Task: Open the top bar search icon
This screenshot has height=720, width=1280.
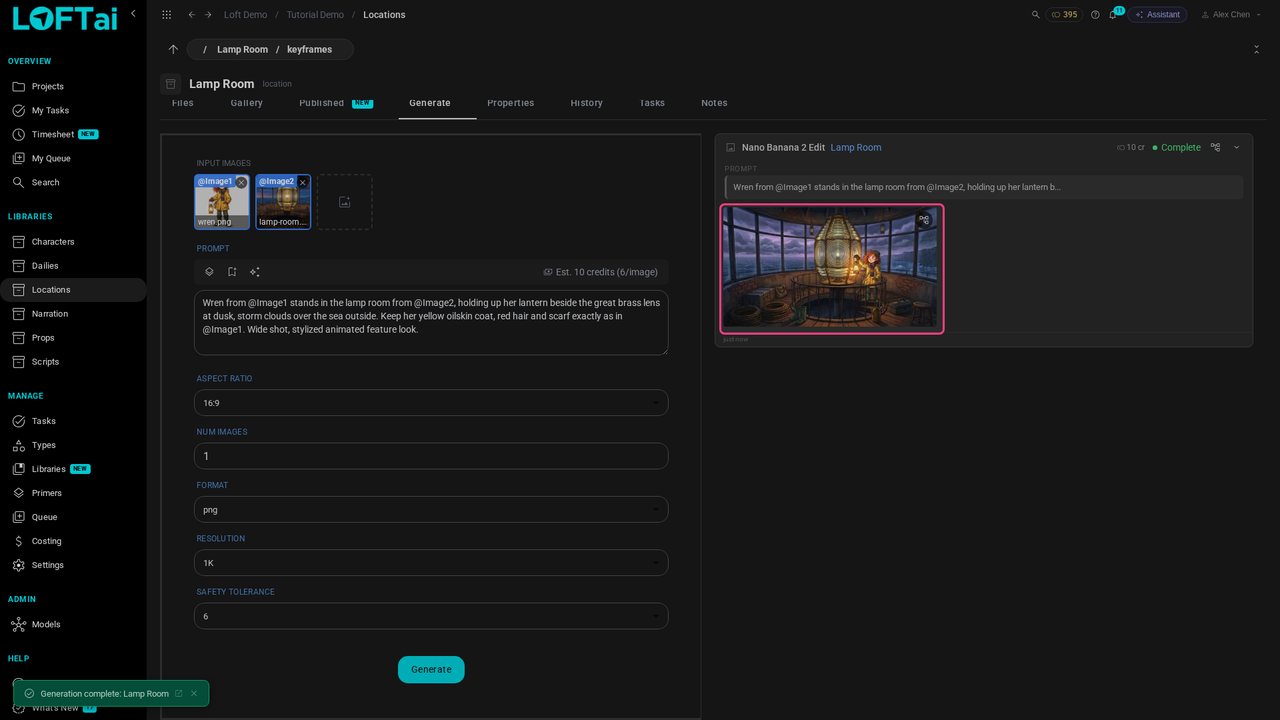Action: pyautogui.click(x=1035, y=15)
